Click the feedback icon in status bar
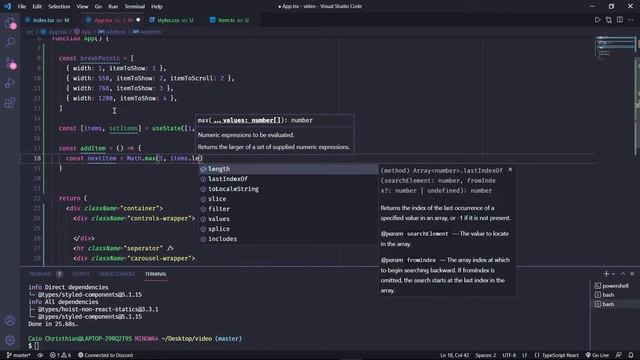This screenshot has height=360, width=640. [619, 355]
